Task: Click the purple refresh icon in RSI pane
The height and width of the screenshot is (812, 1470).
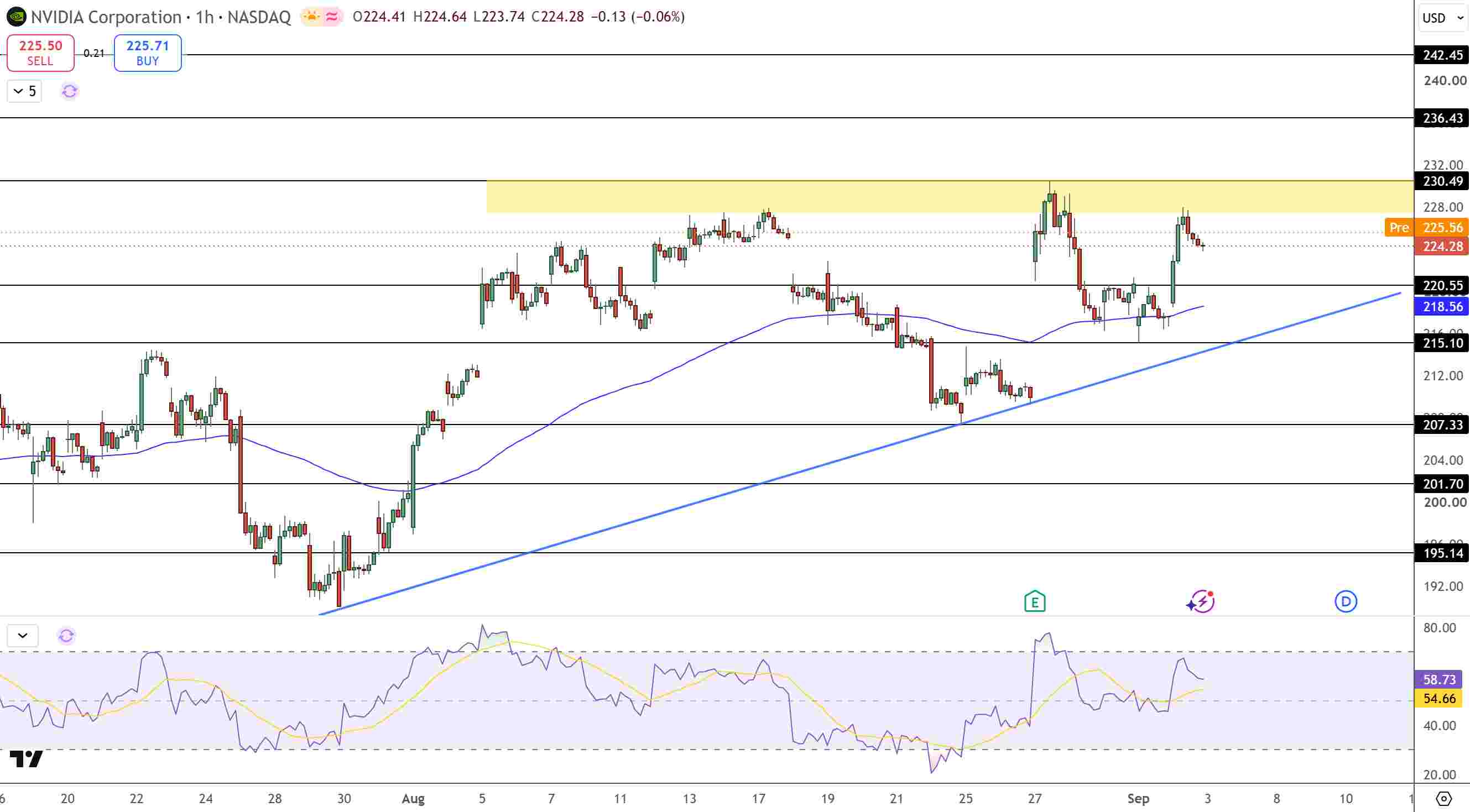Action: tap(66, 635)
